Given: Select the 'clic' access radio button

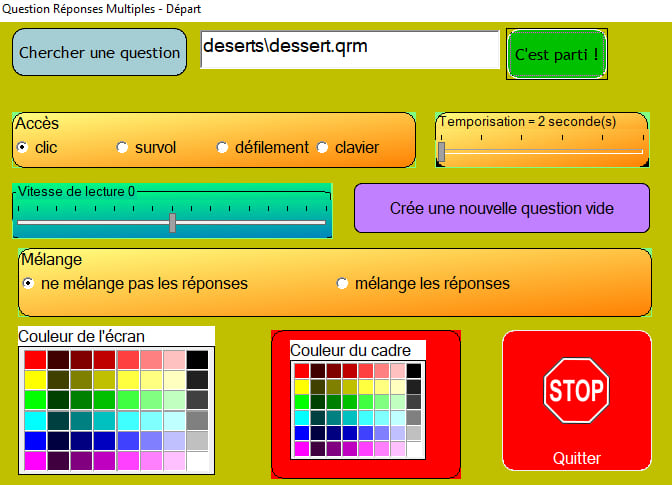Looking at the screenshot, I should pos(23,147).
